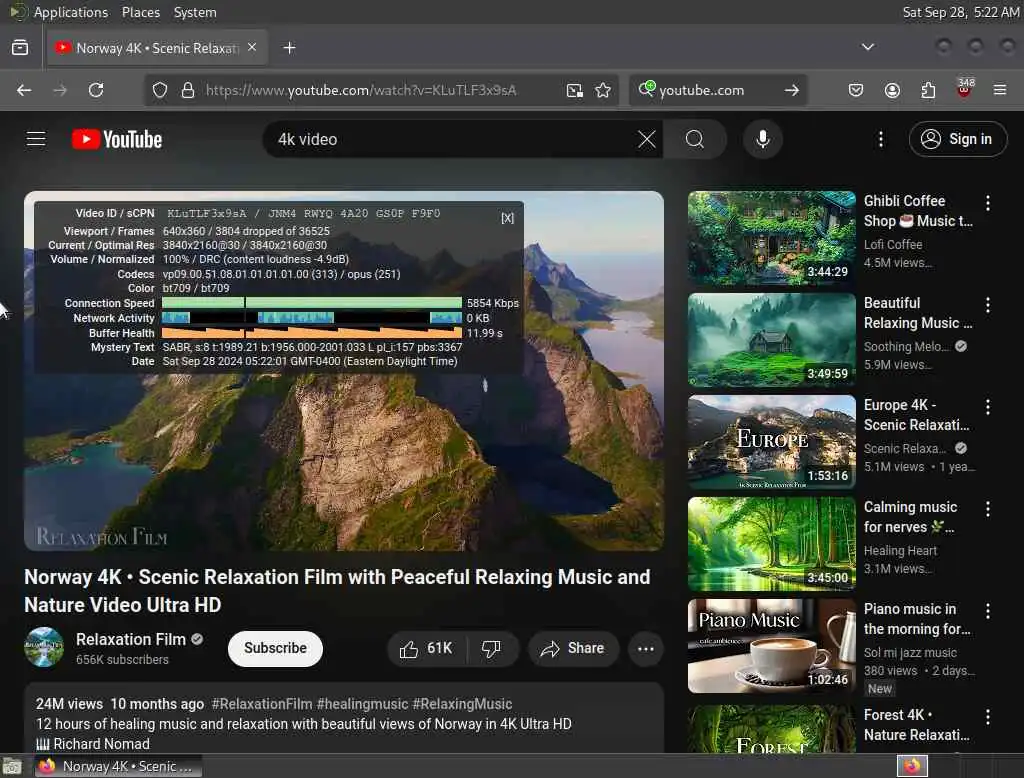Image resolution: width=1024 pixels, height=778 pixels.
Task: Follow the #RelaxationFilm hashtag
Action: (262, 704)
